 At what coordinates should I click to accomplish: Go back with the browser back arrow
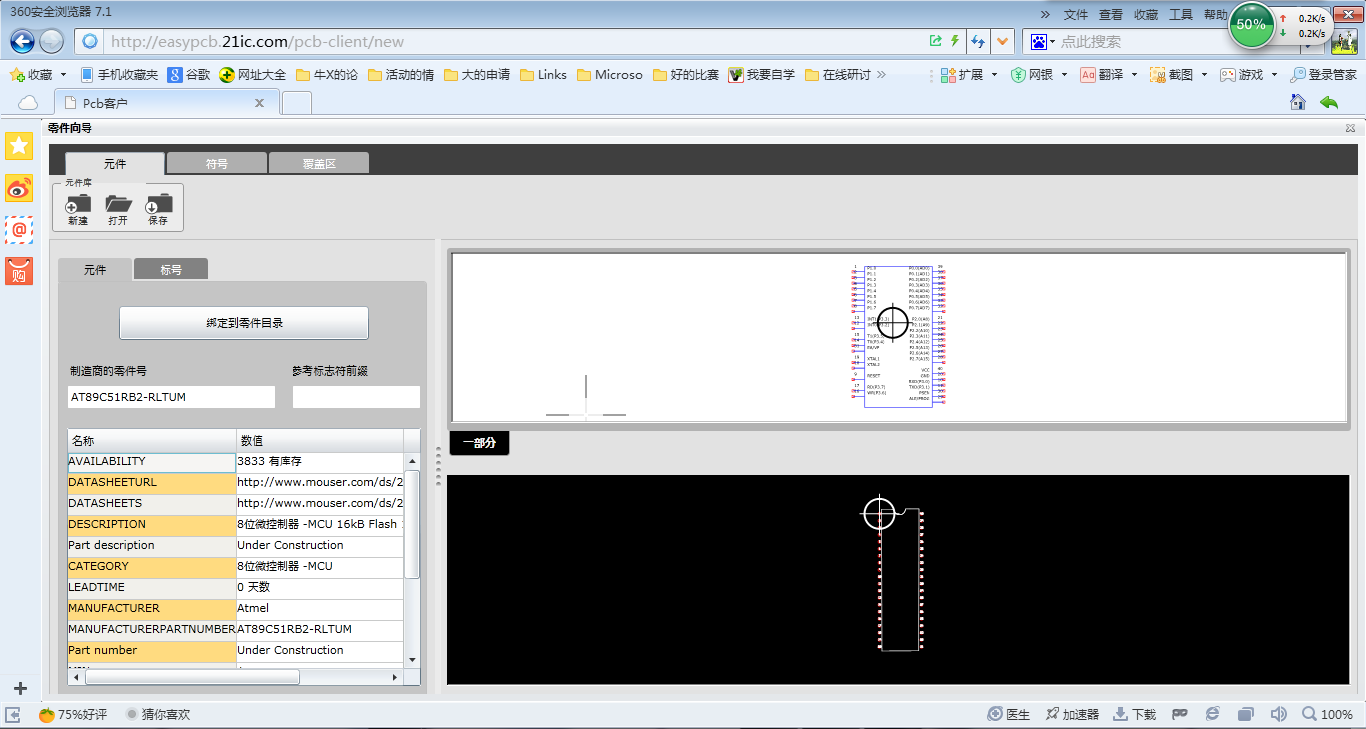pyautogui.click(x=23, y=41)
